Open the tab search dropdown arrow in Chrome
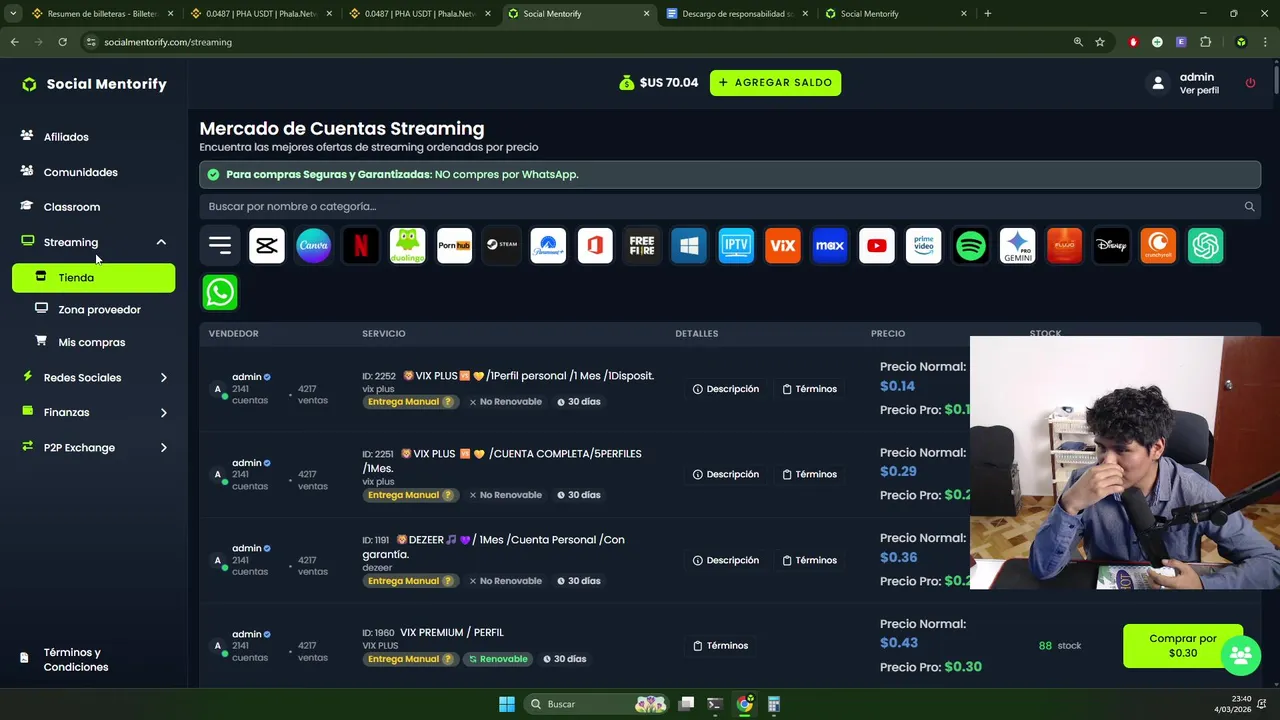The image size is (1280, 720). click(13, 14)
